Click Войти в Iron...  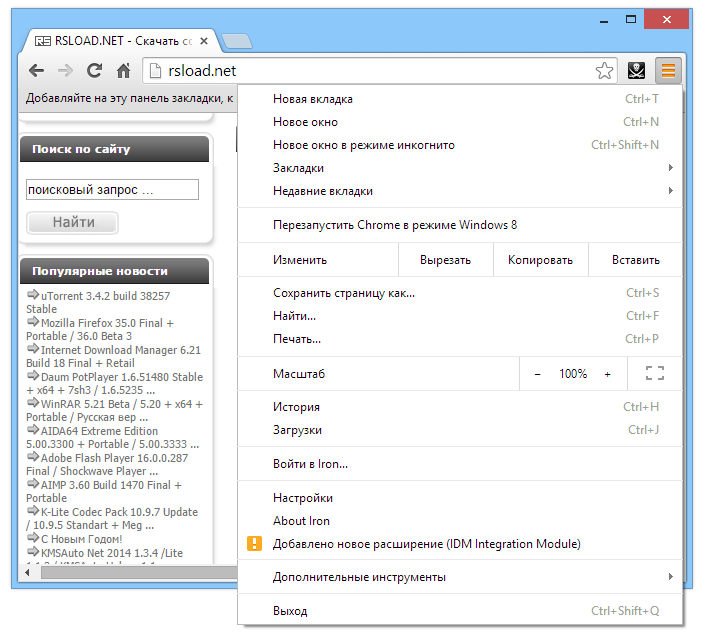[x=460, y=464]
